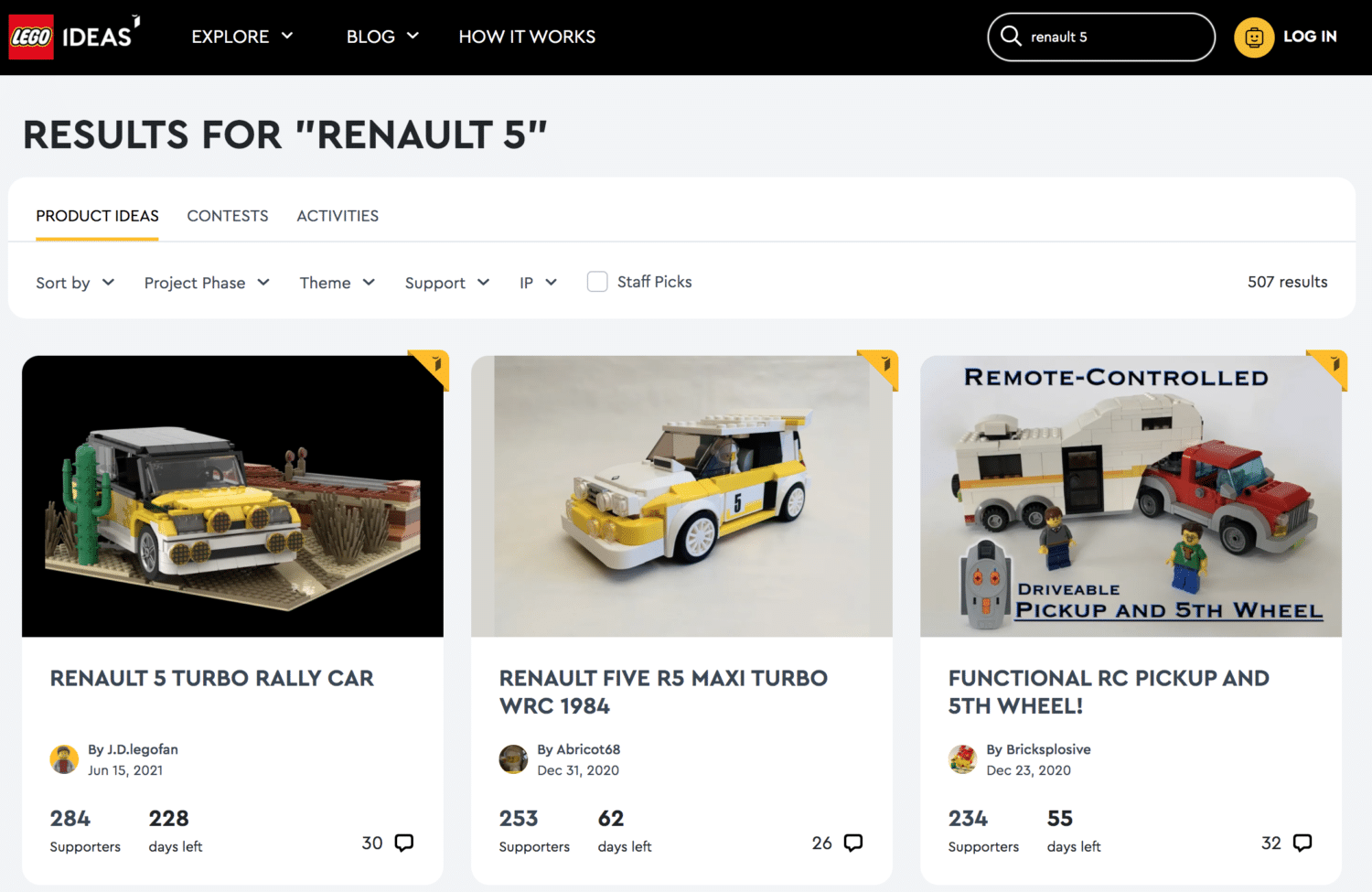Enable the Staff Picks filter

click(x=597, y=282)
